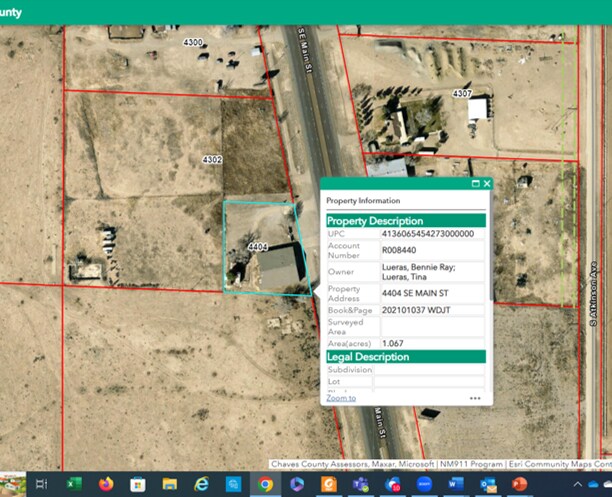Viewport: 612px width, 497px height.
Task: Open Firefox from the taskbar
Action: point(105,484)
